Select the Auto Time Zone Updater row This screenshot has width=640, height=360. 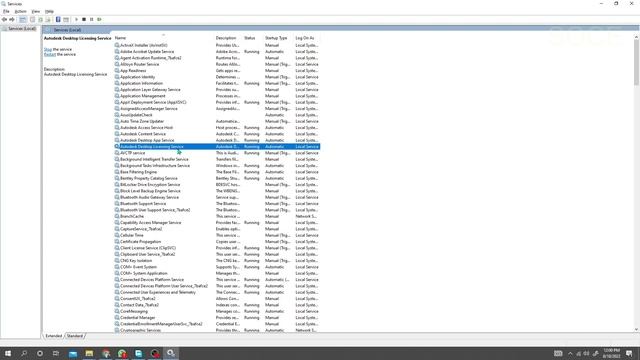click(x=217, y=121)
